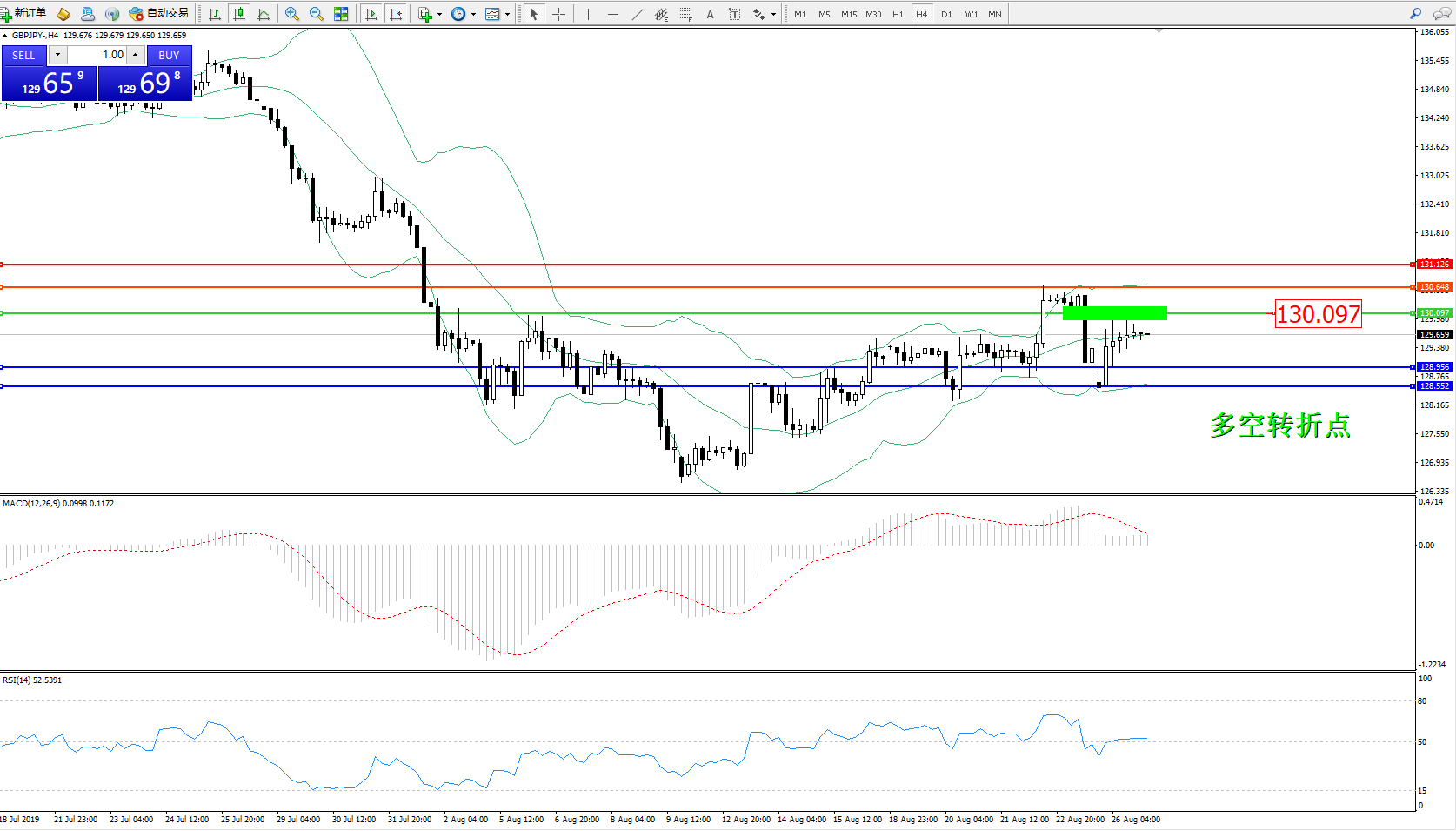
Task: Select the horizontal line drawing tool
Action: click(x=613, y=14)
